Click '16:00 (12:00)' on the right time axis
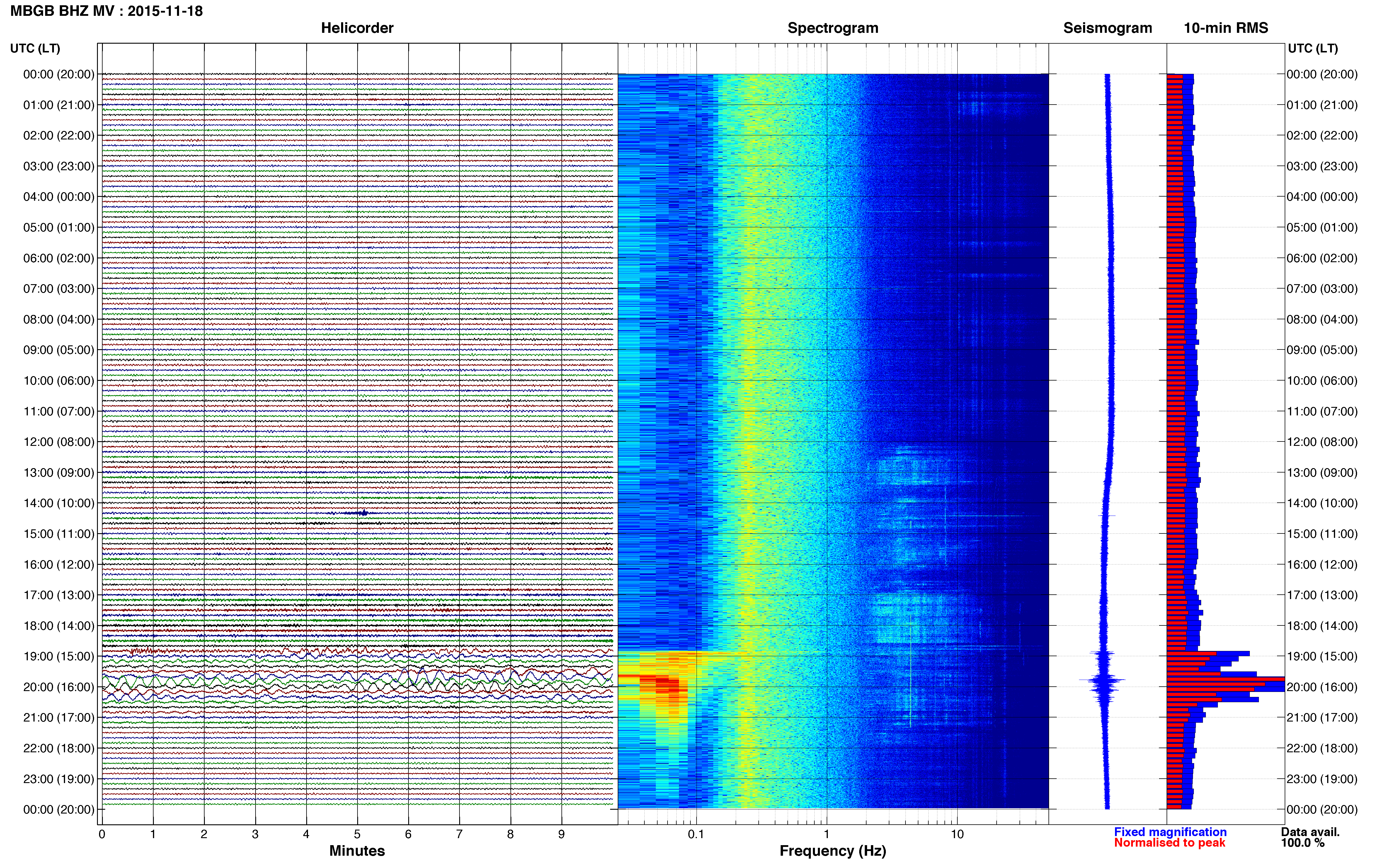 [x=1322, y=564]
